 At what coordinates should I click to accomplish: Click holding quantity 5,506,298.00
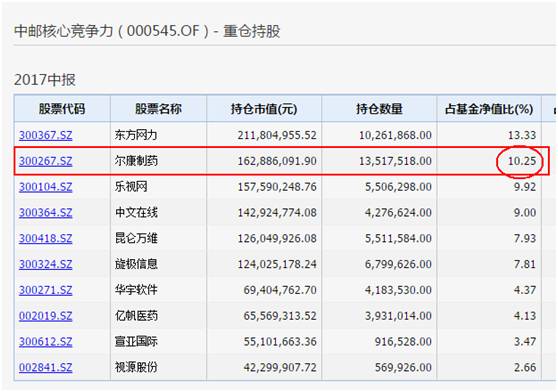398,187
